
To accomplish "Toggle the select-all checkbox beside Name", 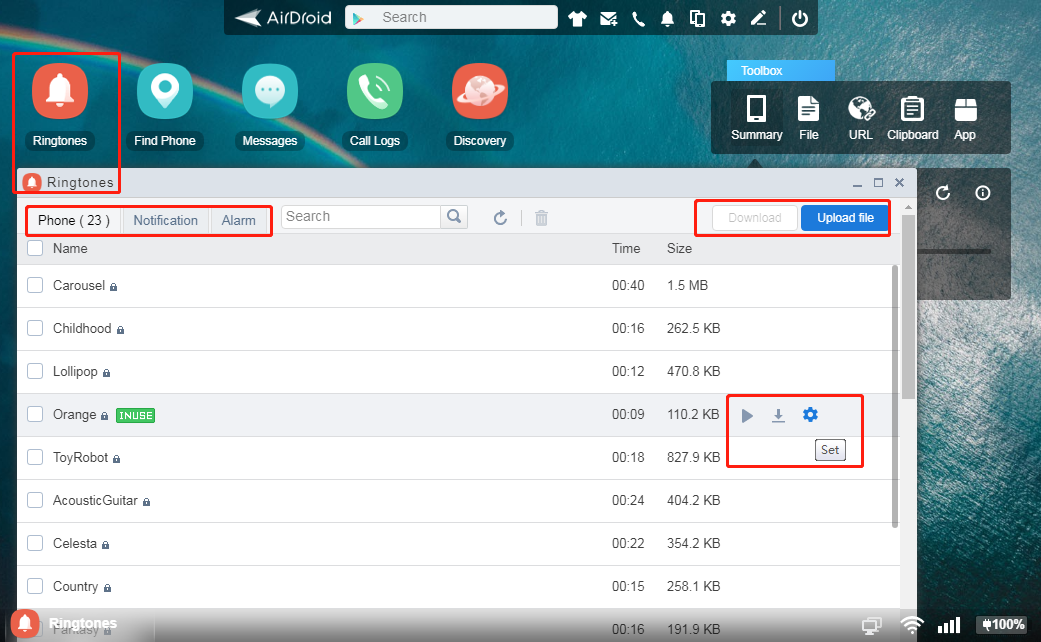I will (x=35, y=248).
